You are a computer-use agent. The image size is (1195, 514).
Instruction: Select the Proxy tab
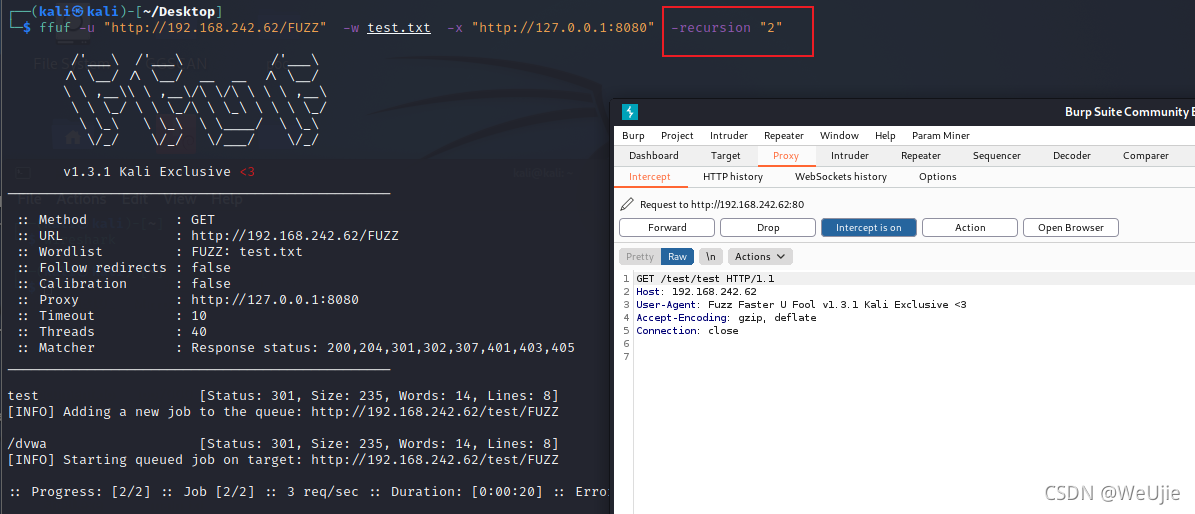tap(786, 156)
